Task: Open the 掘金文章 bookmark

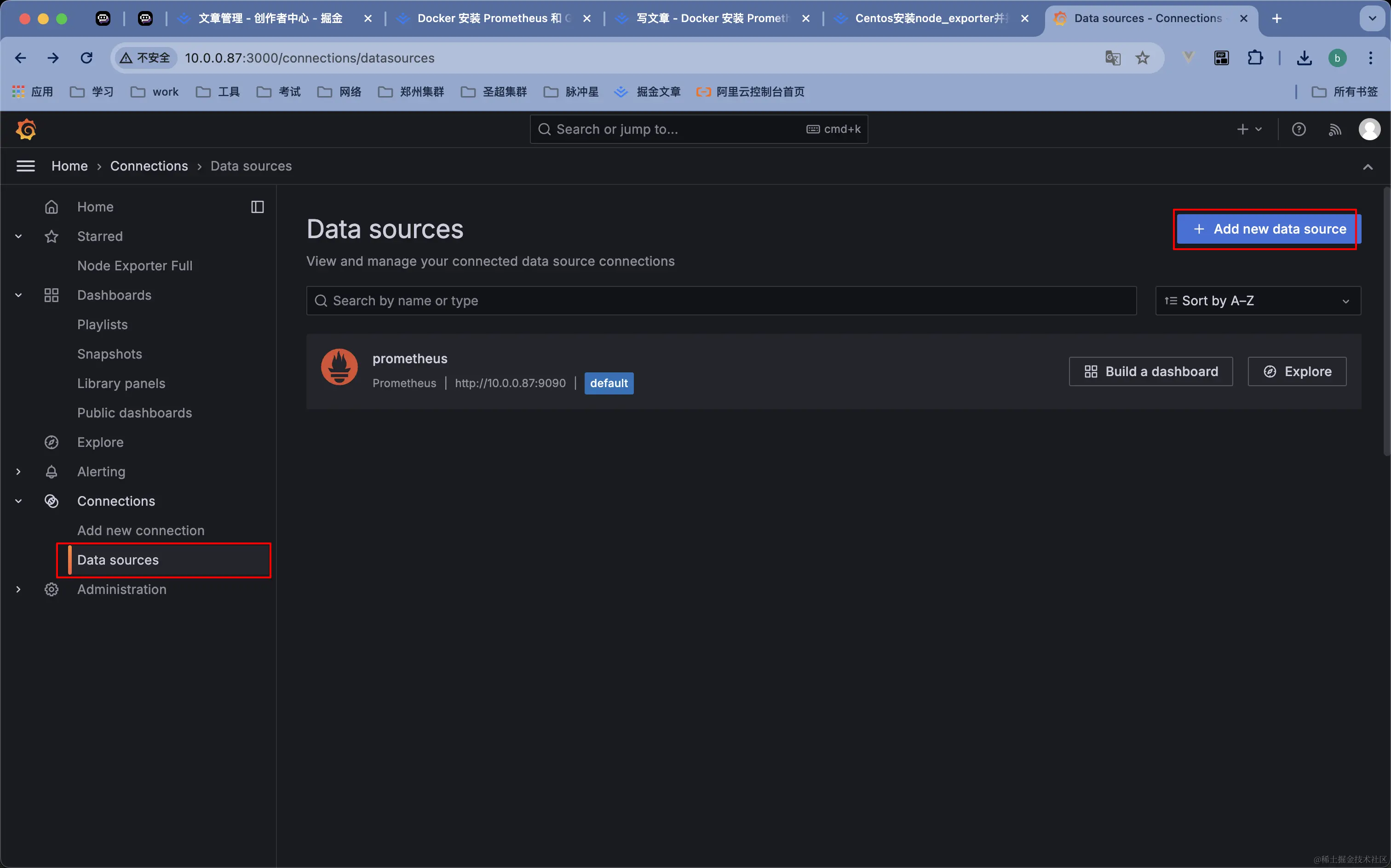Action: pyautogui.click(x=647, y=92)
